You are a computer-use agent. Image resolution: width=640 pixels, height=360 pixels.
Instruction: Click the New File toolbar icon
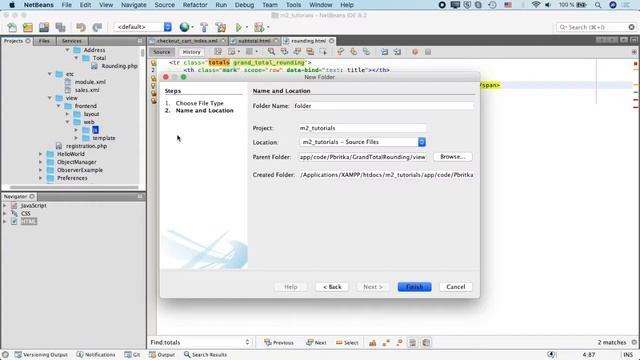[12, 27]
